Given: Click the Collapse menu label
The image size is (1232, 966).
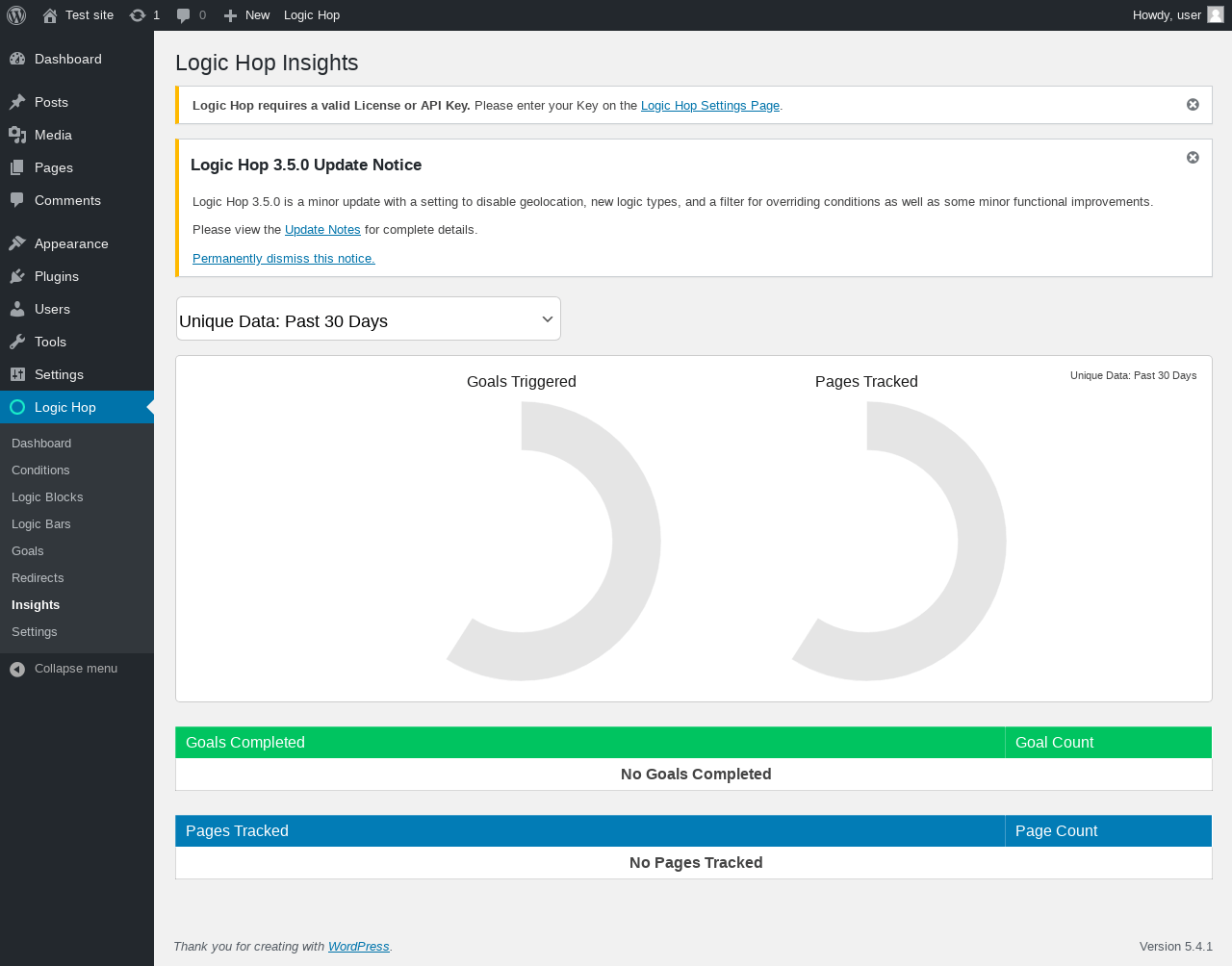Looking at the screenshot, I should click(x=76, y=669).
